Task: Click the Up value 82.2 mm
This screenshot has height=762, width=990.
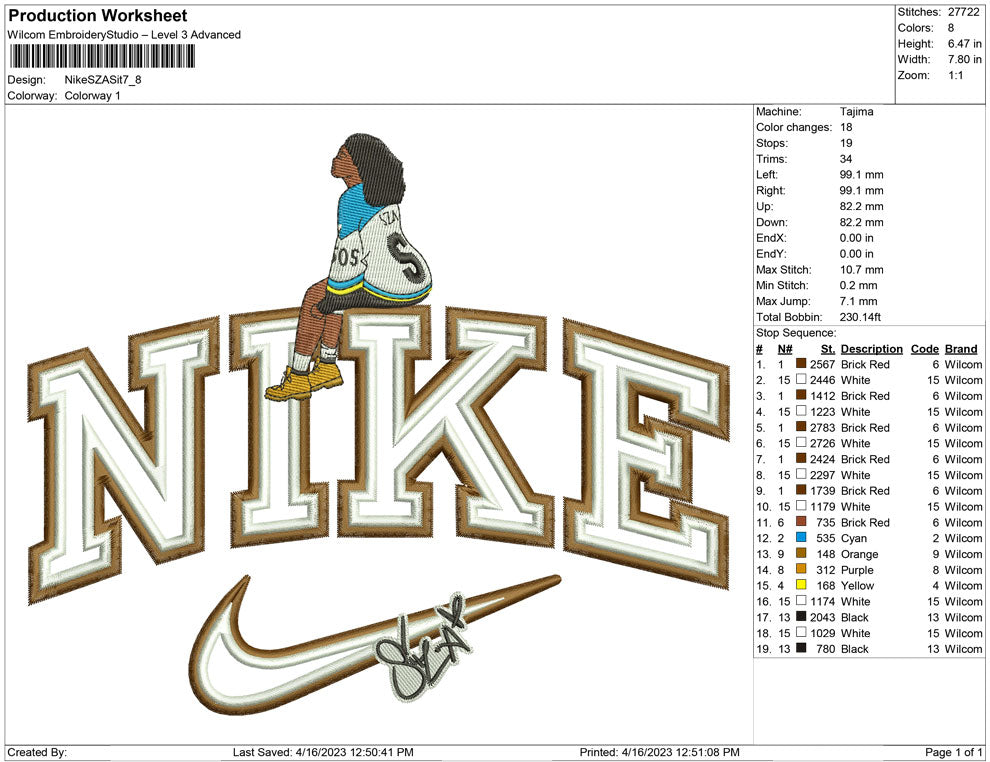Action: point(861,206)
